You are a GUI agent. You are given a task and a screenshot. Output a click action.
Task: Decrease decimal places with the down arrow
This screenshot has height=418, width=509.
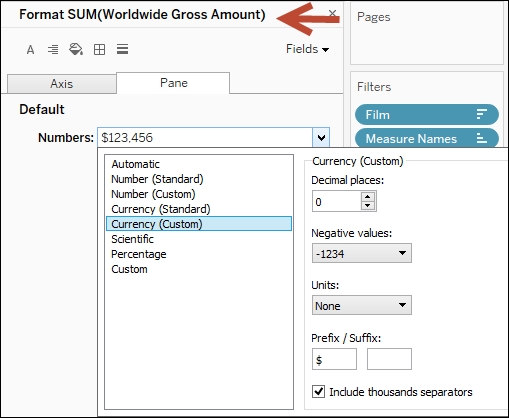(367, 205)
